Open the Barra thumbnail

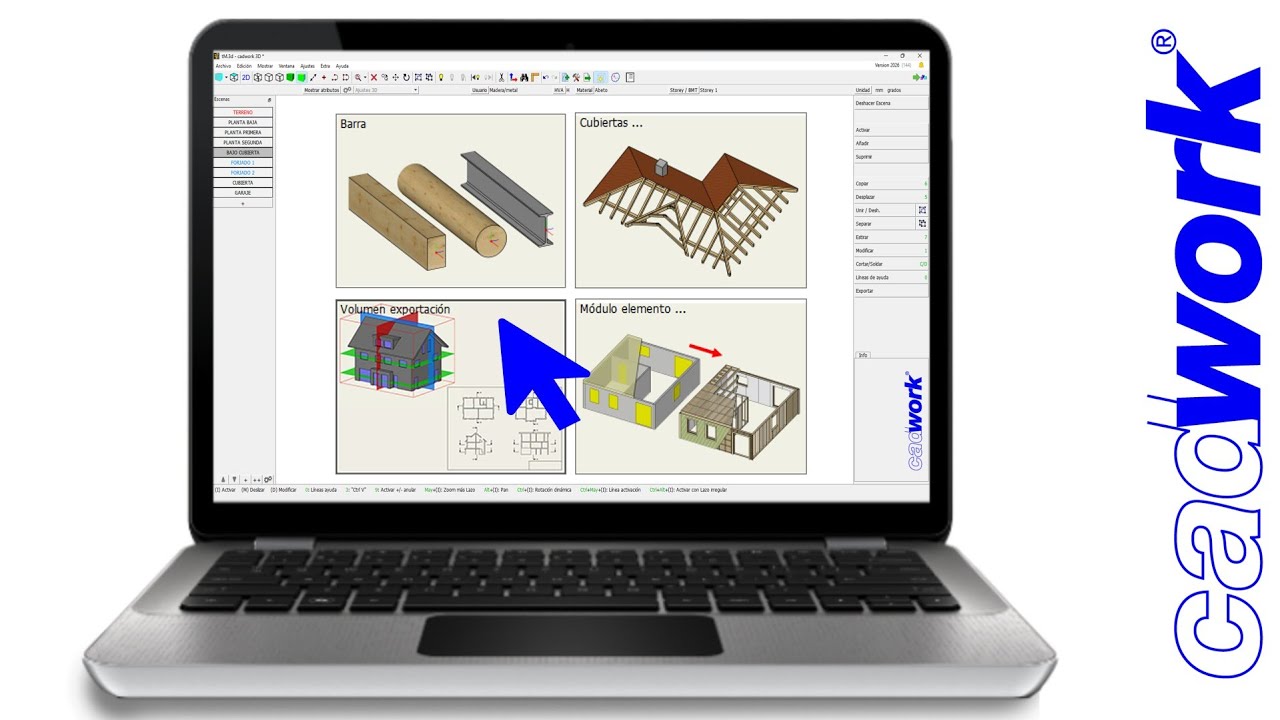[450, 200]
